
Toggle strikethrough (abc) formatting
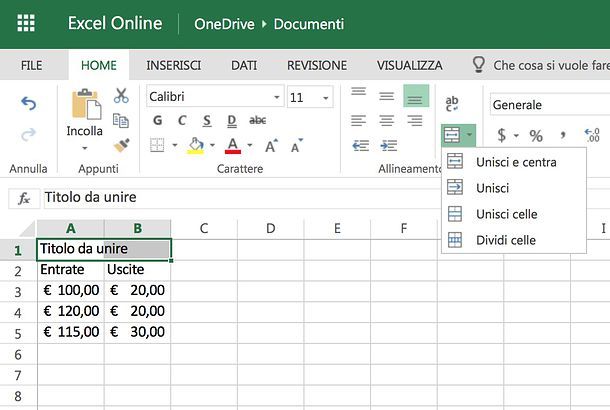pos(257,121)
